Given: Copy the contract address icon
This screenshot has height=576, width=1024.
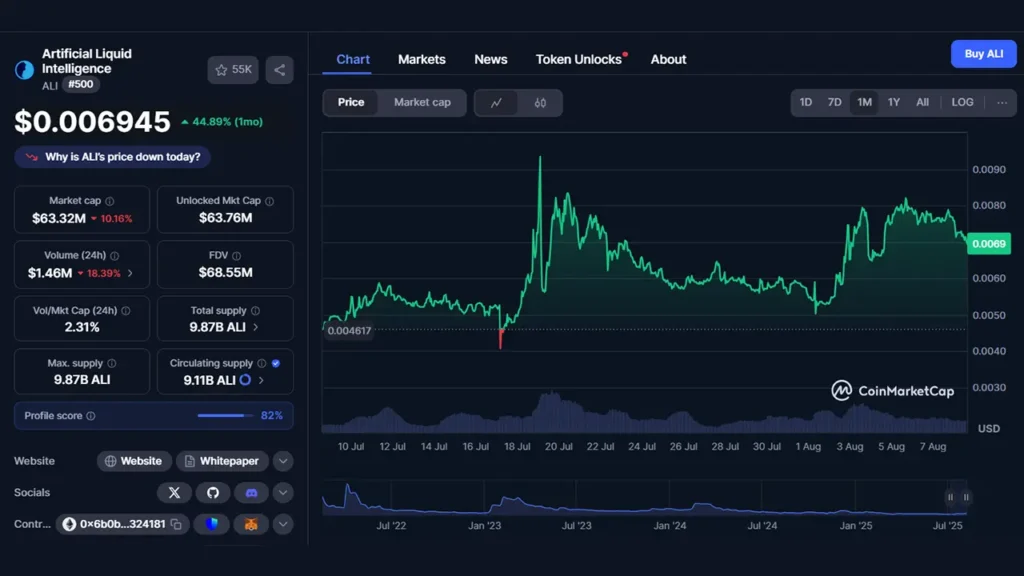Looking at the screenshot, I should click(176, 524).
